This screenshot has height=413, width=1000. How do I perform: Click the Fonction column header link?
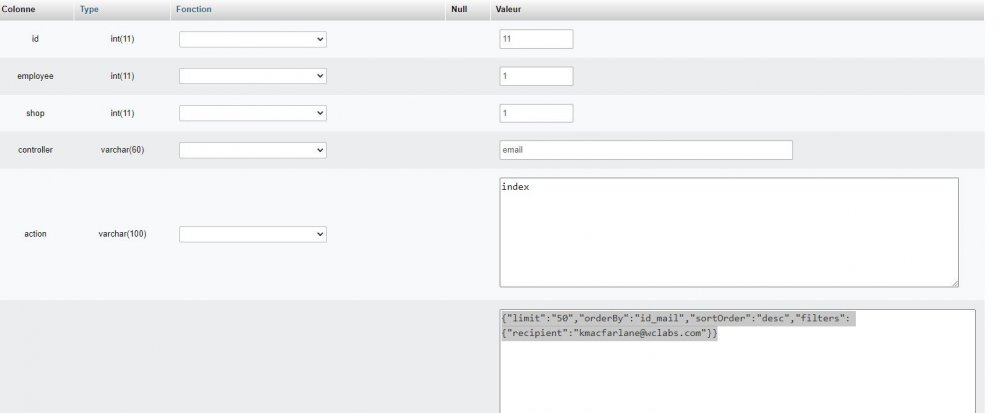[194, 10]
